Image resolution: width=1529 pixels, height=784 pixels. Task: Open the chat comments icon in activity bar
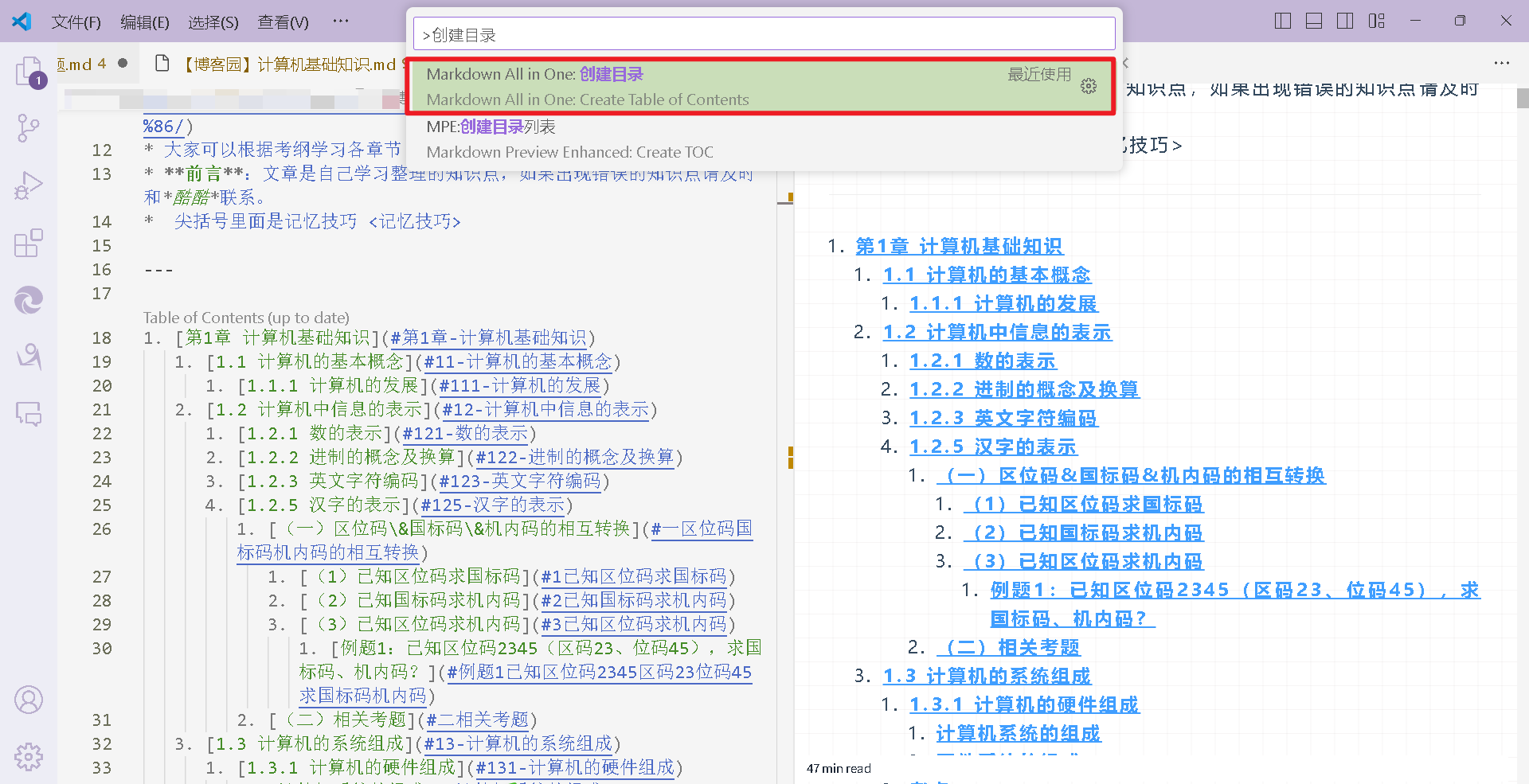[x=29, y=415]
